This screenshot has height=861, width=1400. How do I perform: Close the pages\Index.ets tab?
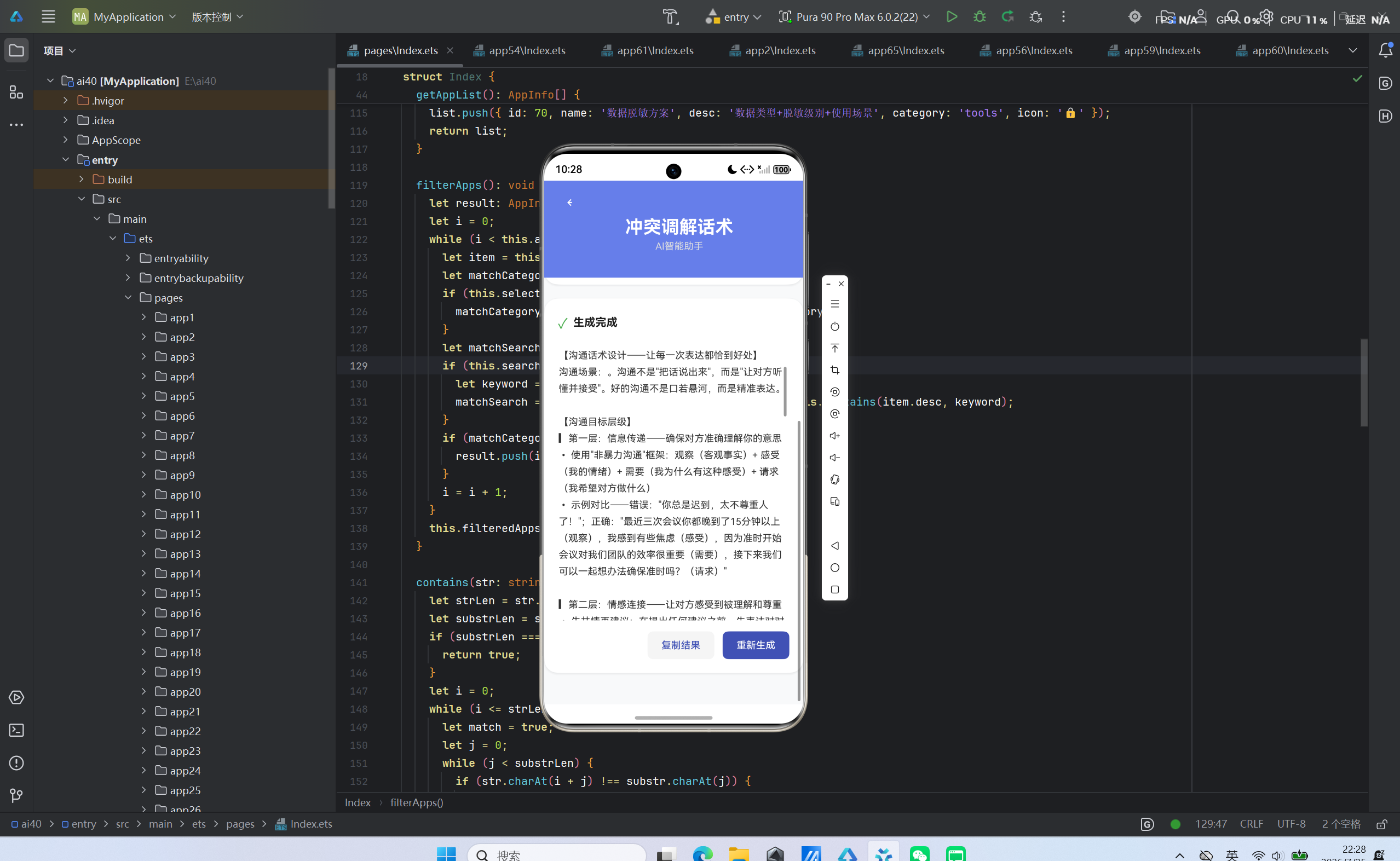pyautogui.click(x=450, y=50)
